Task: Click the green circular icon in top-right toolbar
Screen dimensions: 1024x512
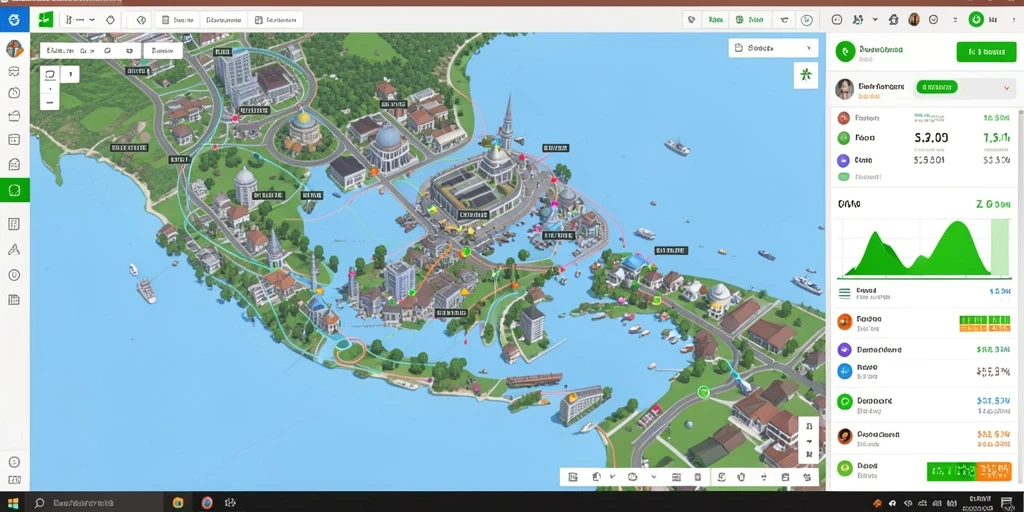Action: pyautogui.click(x=976, y=20)
